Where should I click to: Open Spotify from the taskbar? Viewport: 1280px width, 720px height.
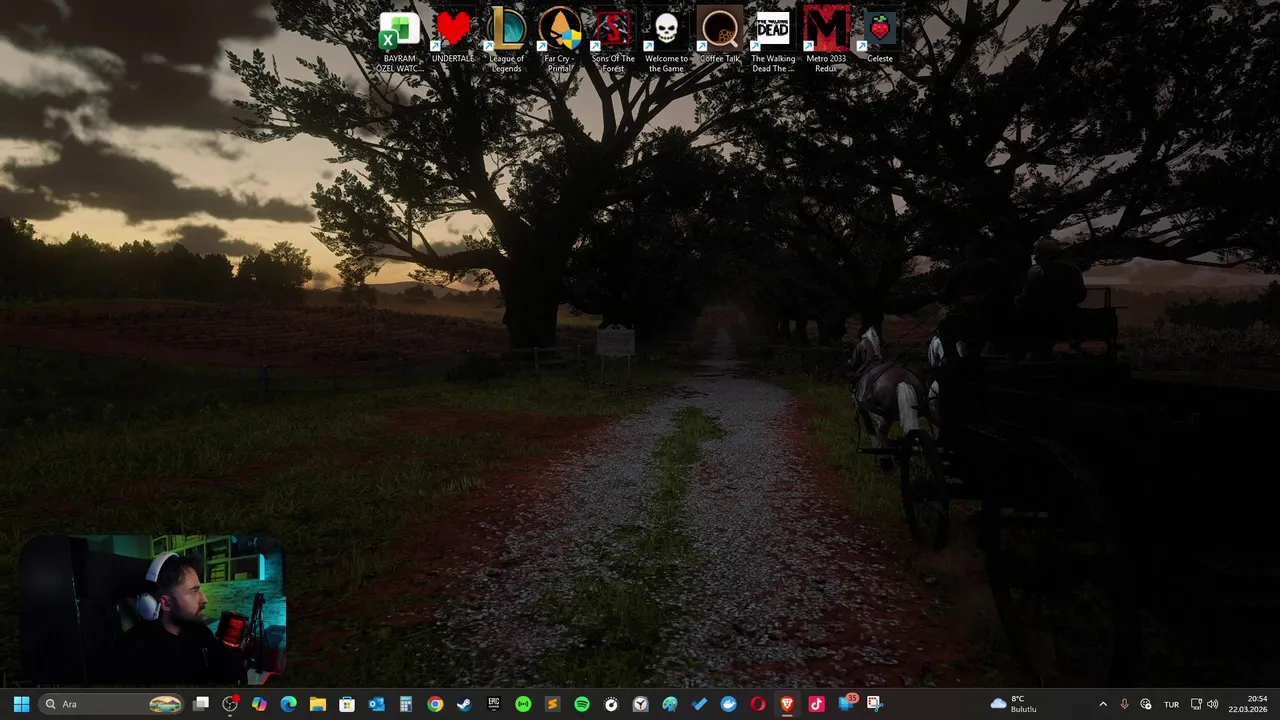[x=581, y=704]
